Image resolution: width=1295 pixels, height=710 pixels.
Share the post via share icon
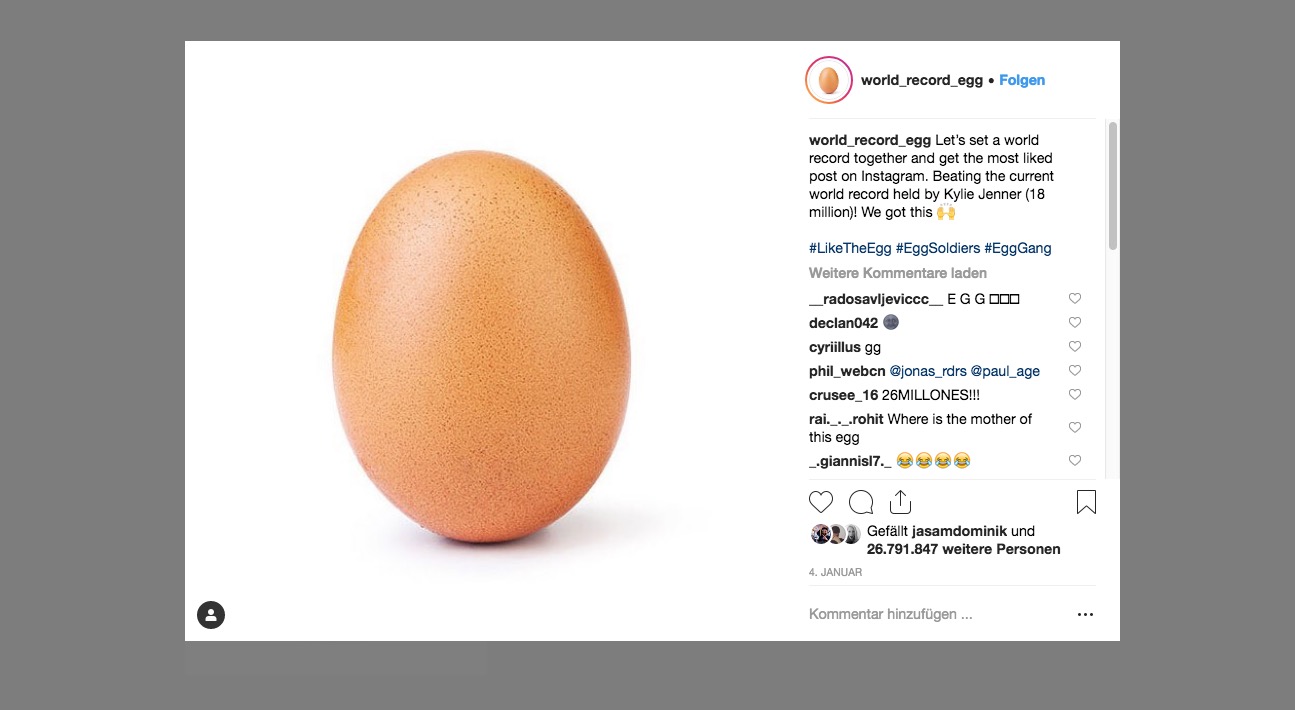tap(900, 502)
